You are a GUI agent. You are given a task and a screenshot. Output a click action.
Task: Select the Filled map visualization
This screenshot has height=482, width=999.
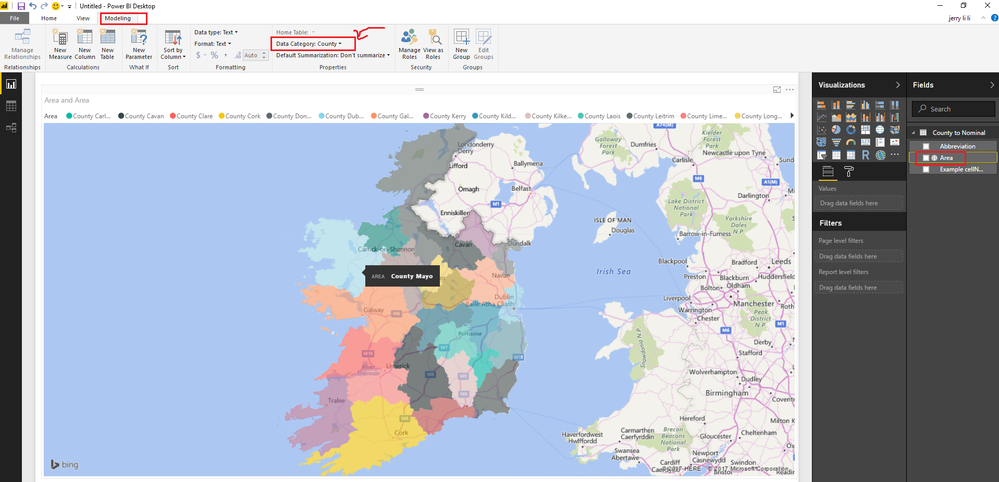(x=895, y=130)
